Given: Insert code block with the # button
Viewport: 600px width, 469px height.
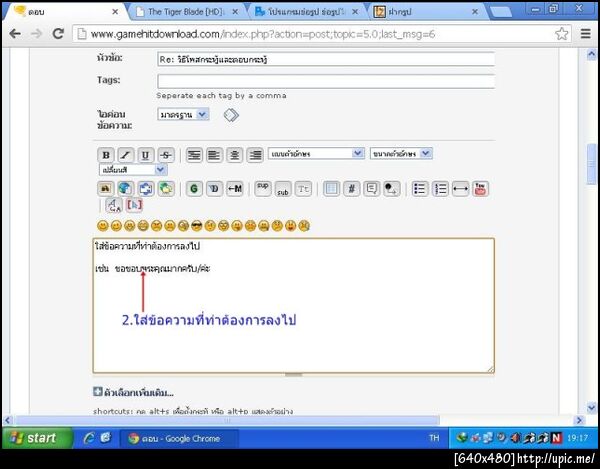Looking at the screenshot, I should click(x=351, y=189).
